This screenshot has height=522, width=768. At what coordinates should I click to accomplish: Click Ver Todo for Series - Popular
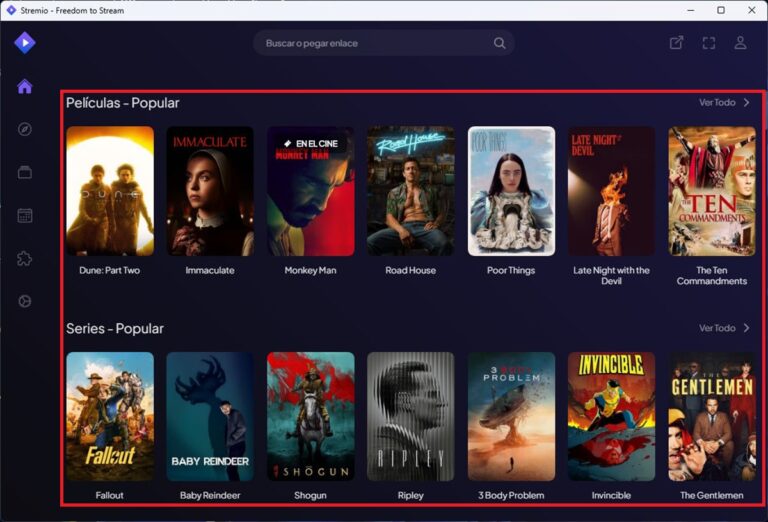click(x=717, y=328)
